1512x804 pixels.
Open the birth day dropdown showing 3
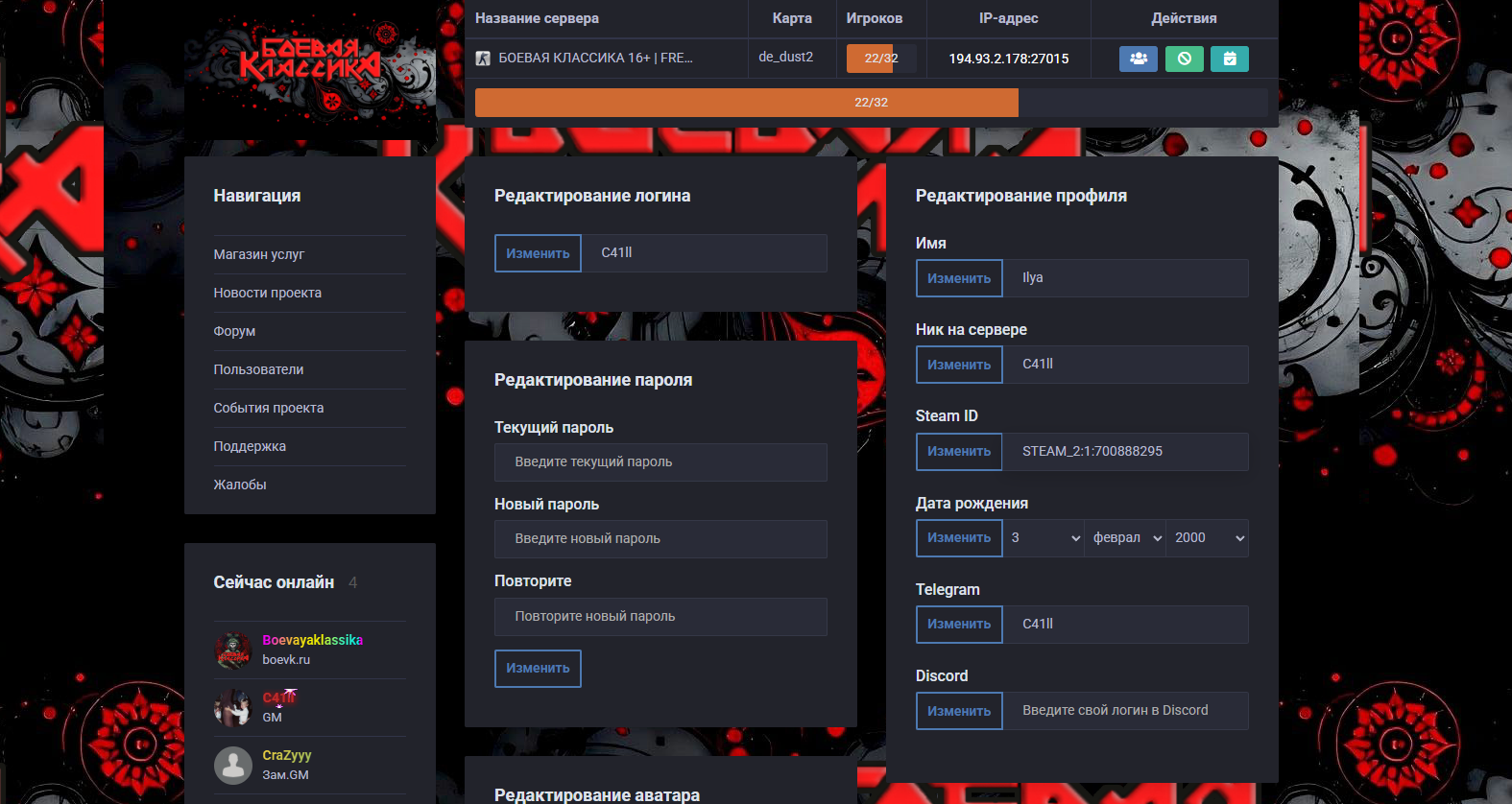(1044, 538)
